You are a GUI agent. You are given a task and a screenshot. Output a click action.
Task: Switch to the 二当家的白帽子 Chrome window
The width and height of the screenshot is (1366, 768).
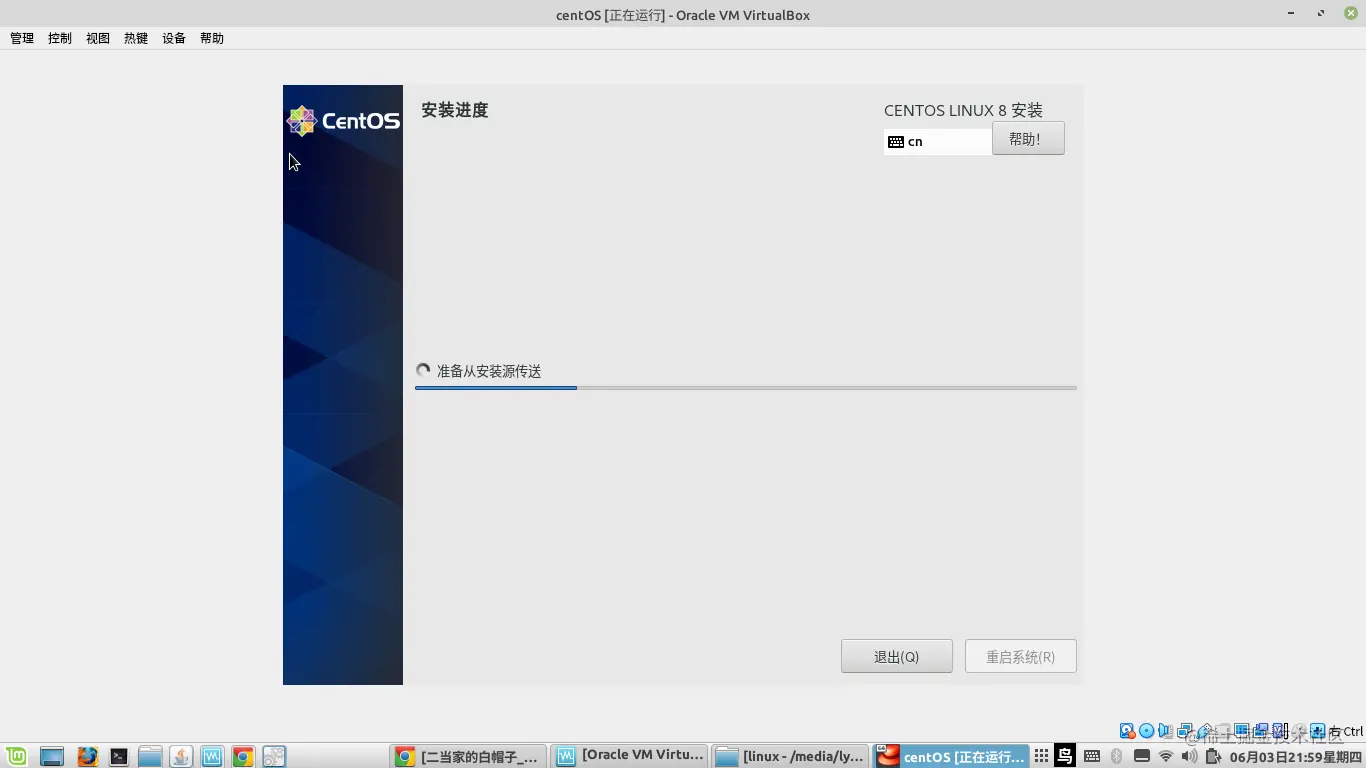468,756
